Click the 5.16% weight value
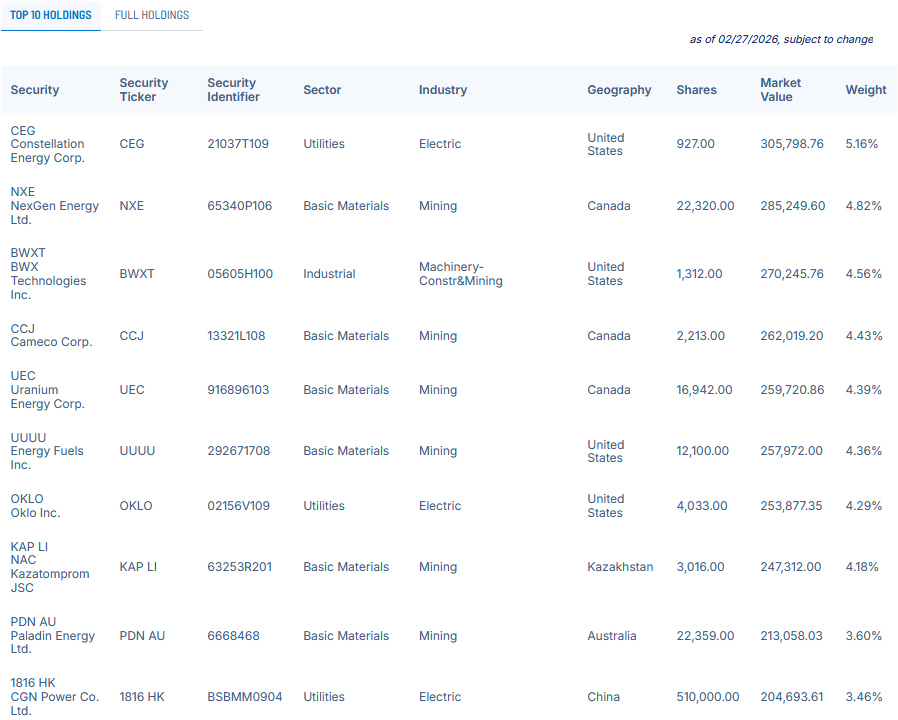The height and width of the screenshot is (720, 898). (x=861, y=144)
